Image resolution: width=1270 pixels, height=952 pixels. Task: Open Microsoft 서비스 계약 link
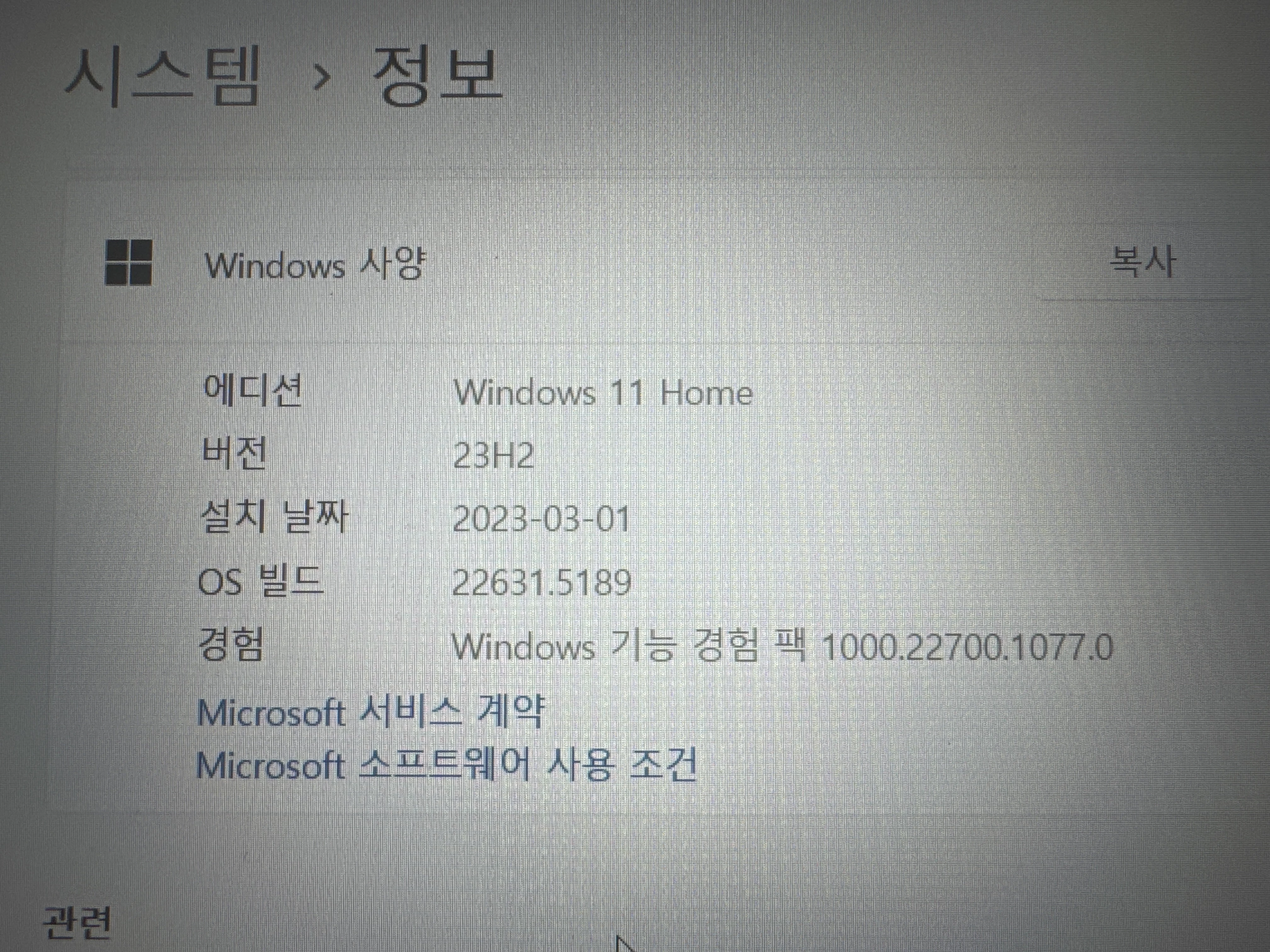tap(370, 712)
